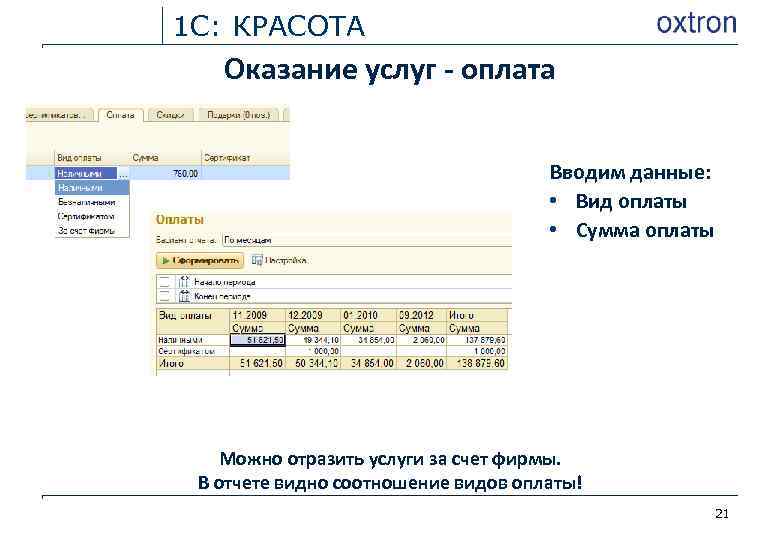Tick the Начало периода checkbox
This screenshot has height=540, width=780.
[164, 282]
